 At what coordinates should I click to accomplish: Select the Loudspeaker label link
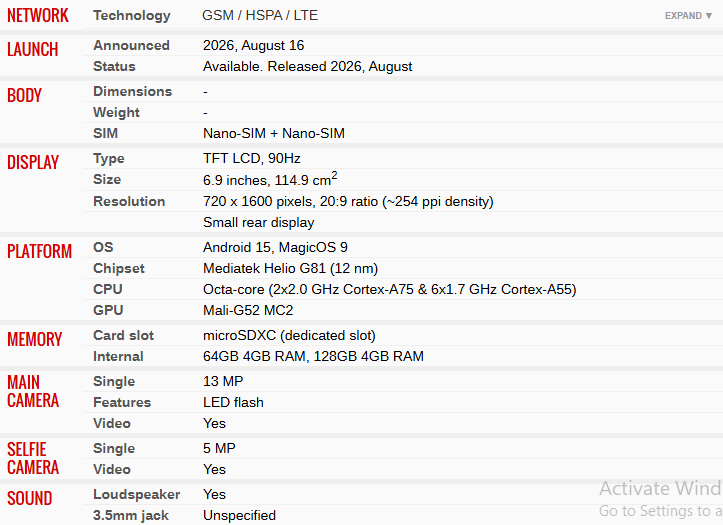coord(136,494)
